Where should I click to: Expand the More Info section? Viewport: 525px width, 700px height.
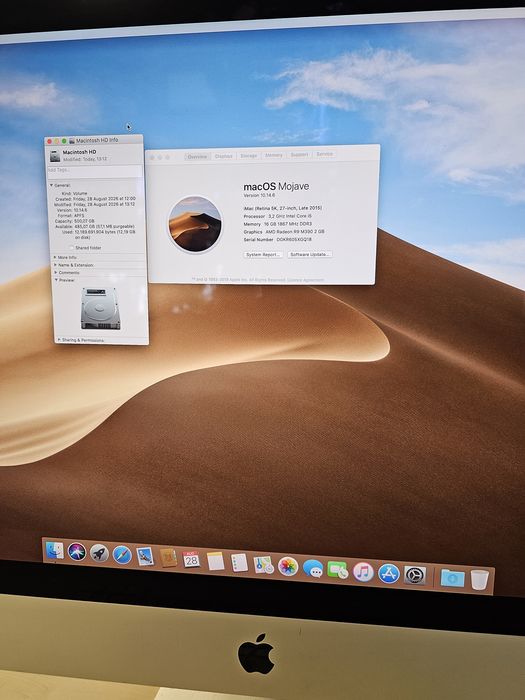55,257
